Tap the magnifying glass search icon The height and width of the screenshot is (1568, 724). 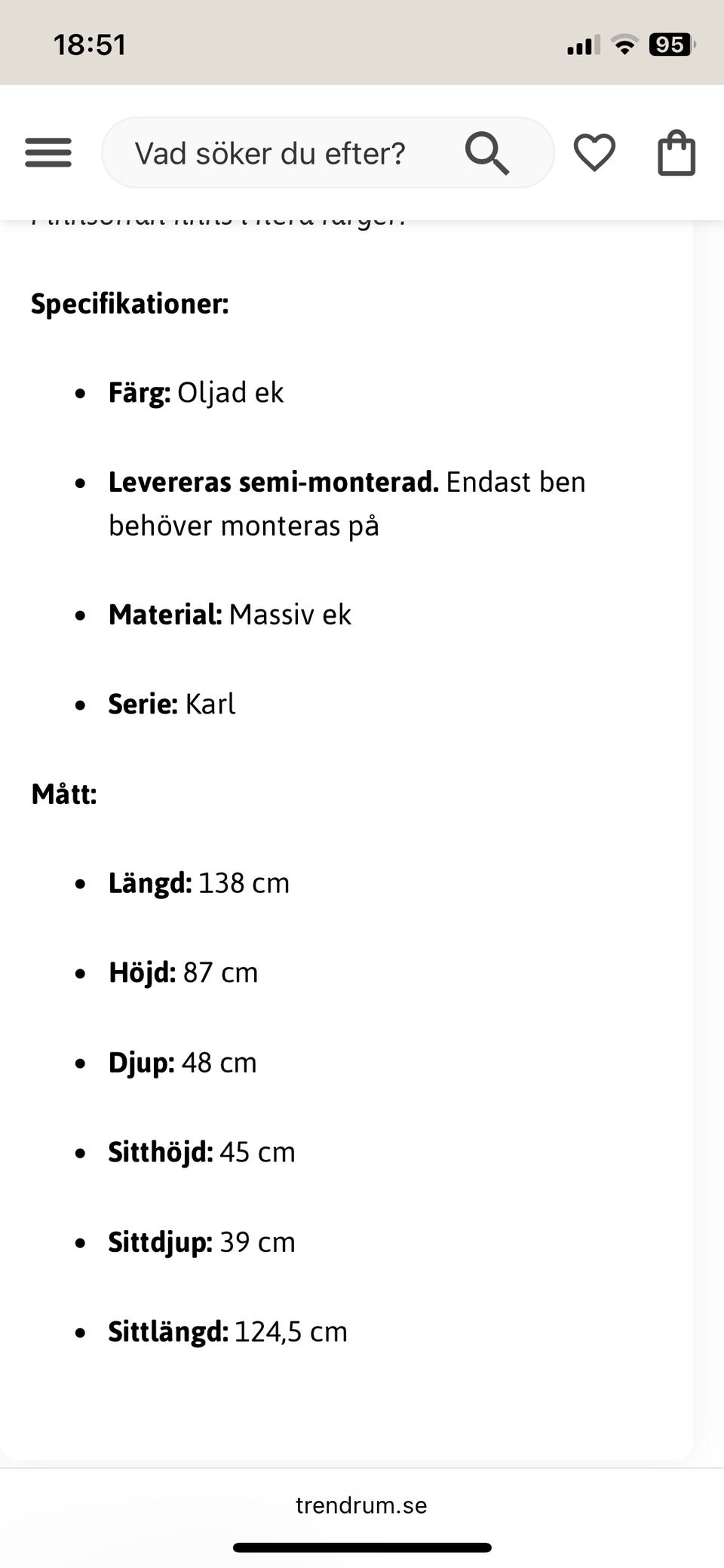[486, 153]
